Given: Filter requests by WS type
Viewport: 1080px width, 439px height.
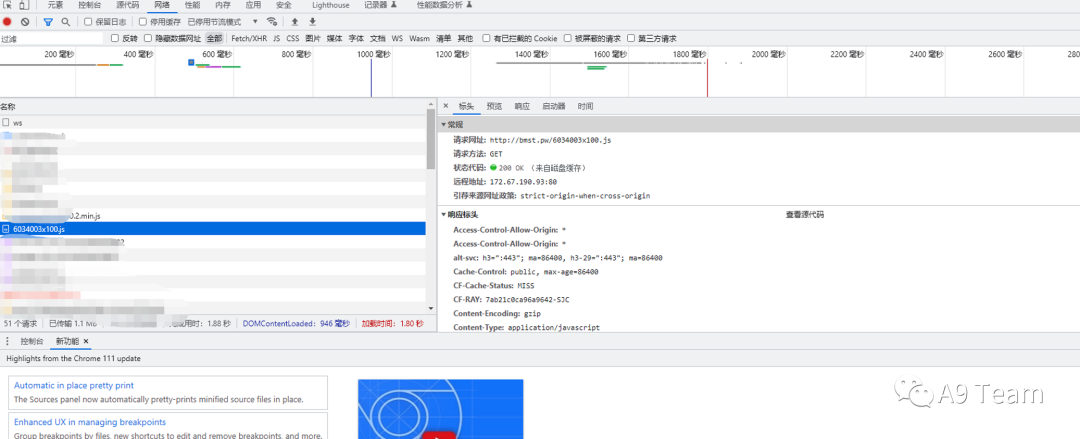Looking at the screenshot, I should click(x=397, y=39).
